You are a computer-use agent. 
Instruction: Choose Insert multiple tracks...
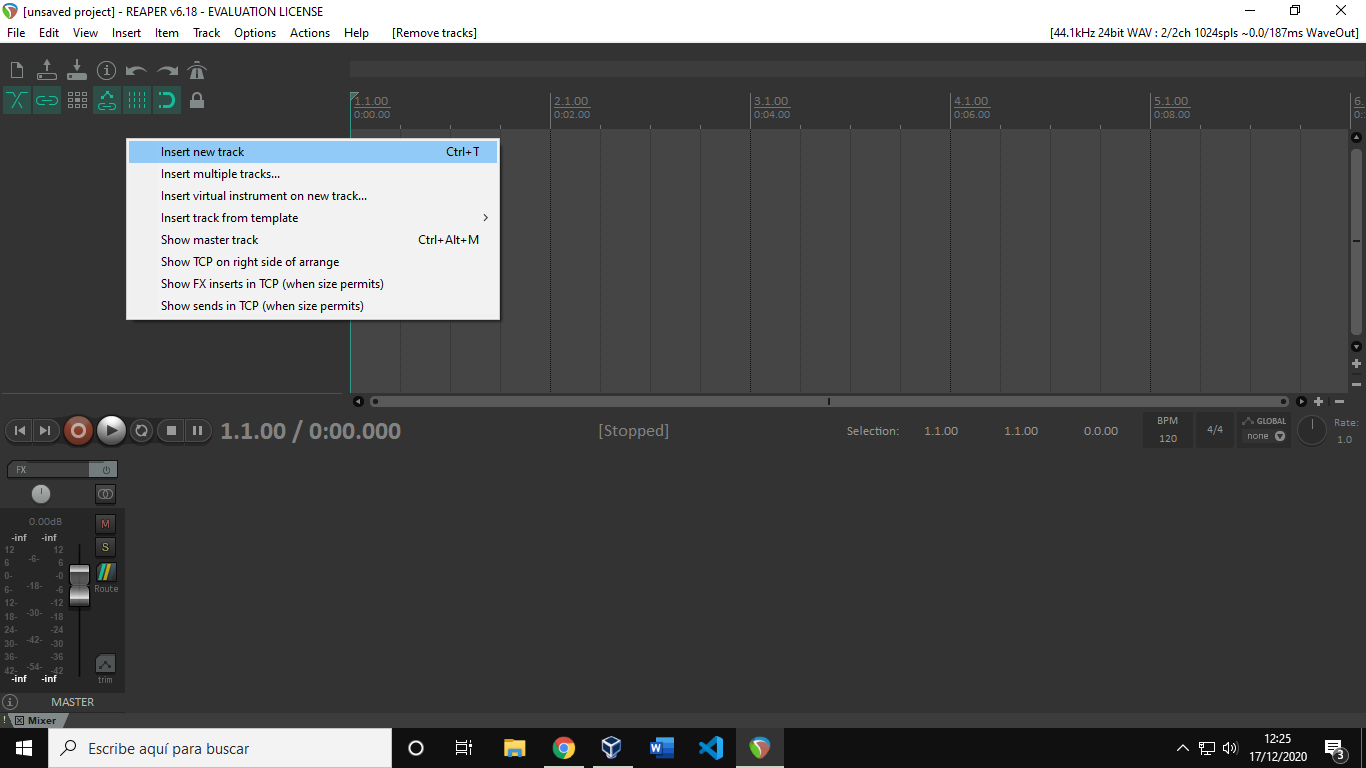(x=313, y=174)
